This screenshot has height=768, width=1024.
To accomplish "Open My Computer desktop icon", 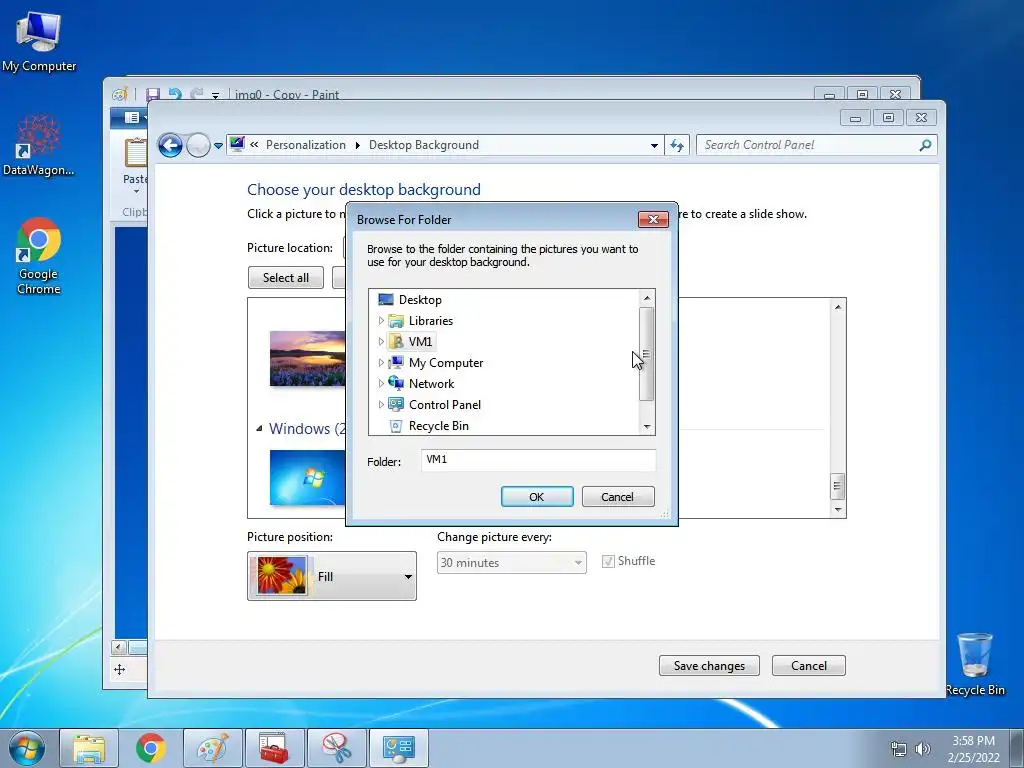I will click(39, 42).
